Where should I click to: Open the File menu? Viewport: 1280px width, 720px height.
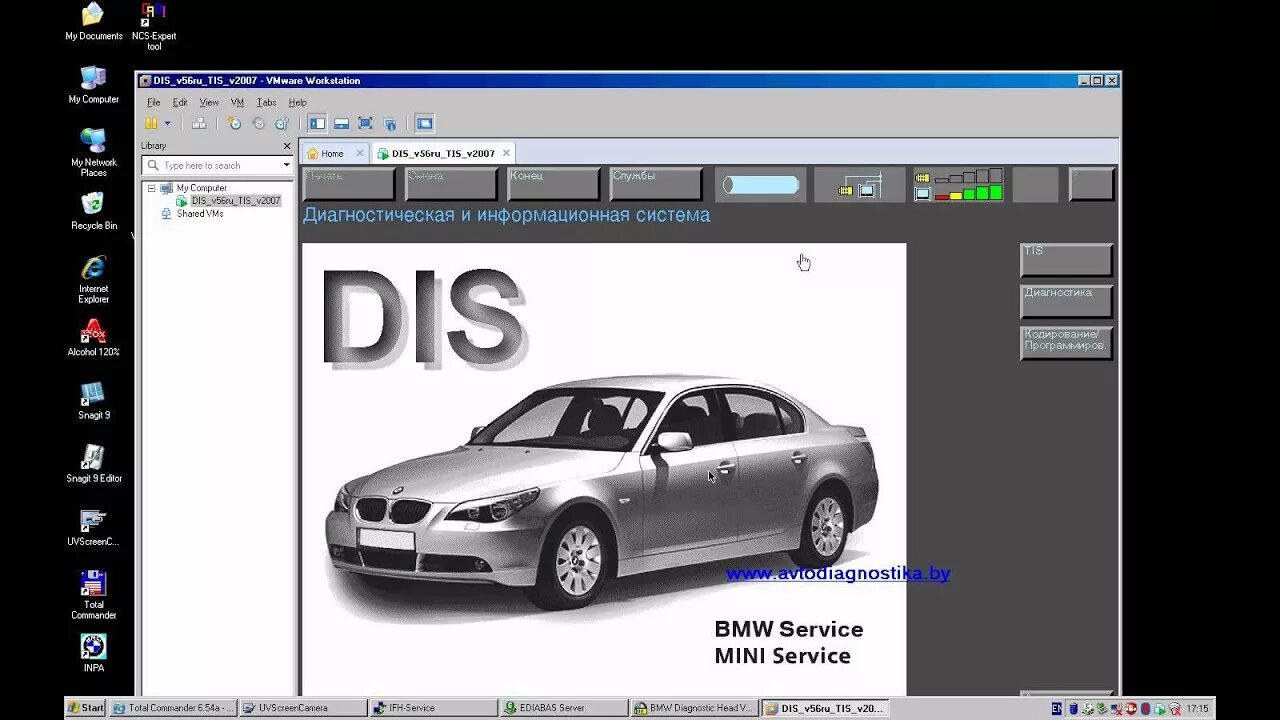154,102
